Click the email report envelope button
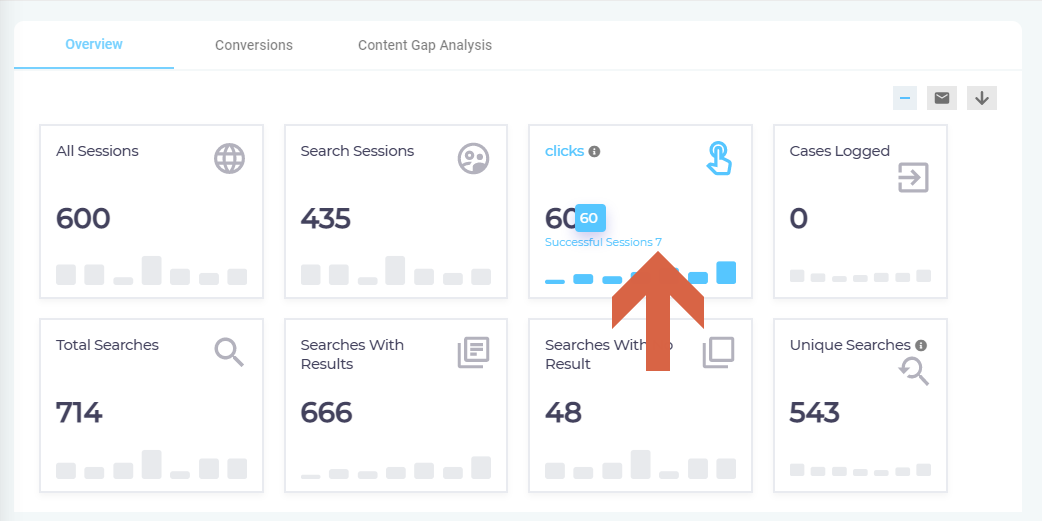Image resolution: width=1042 pixels, height=521 pixels. (x=941, y=98)
